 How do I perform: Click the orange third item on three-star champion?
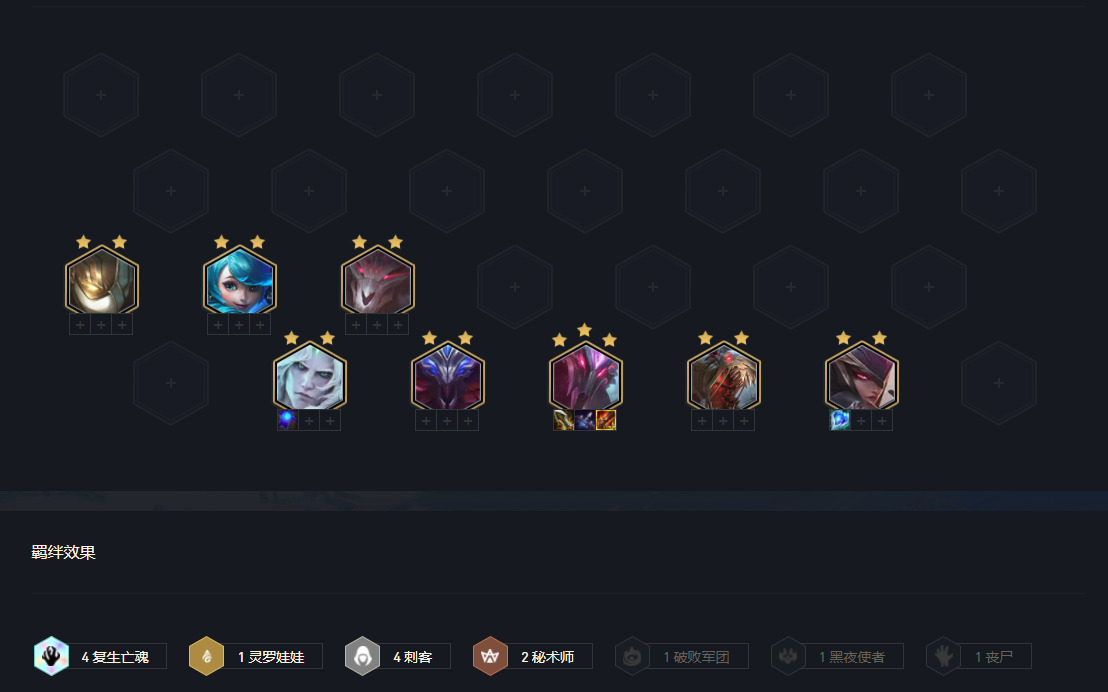coord(606,421)
